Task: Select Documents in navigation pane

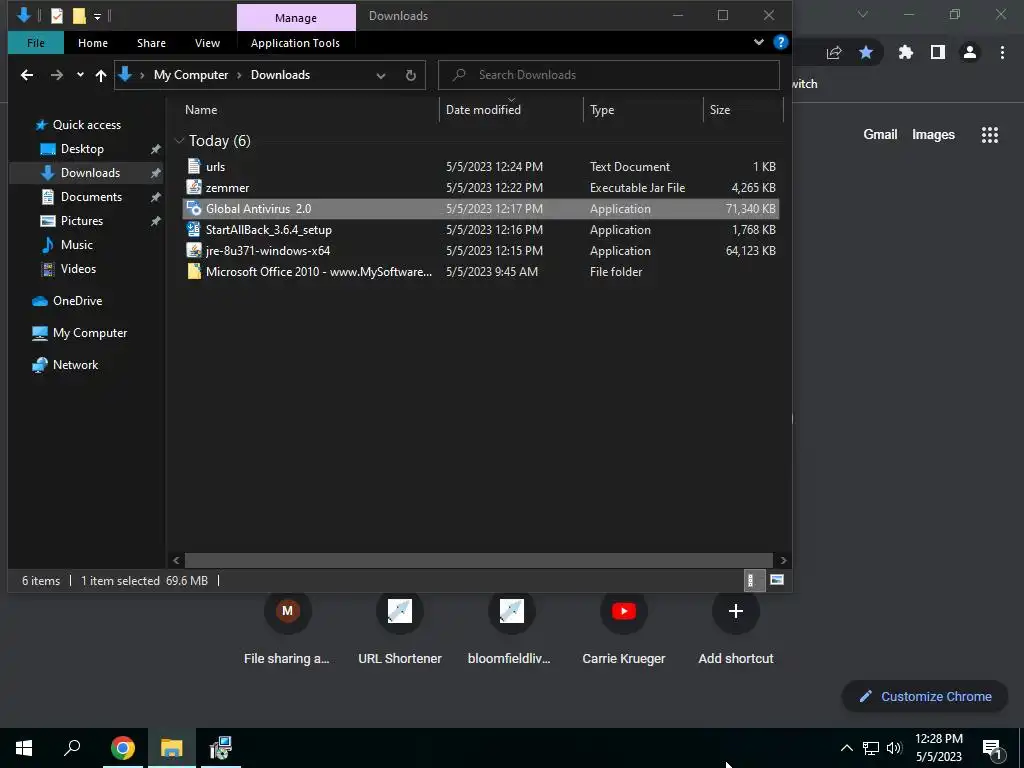Action: pos(91,197)
